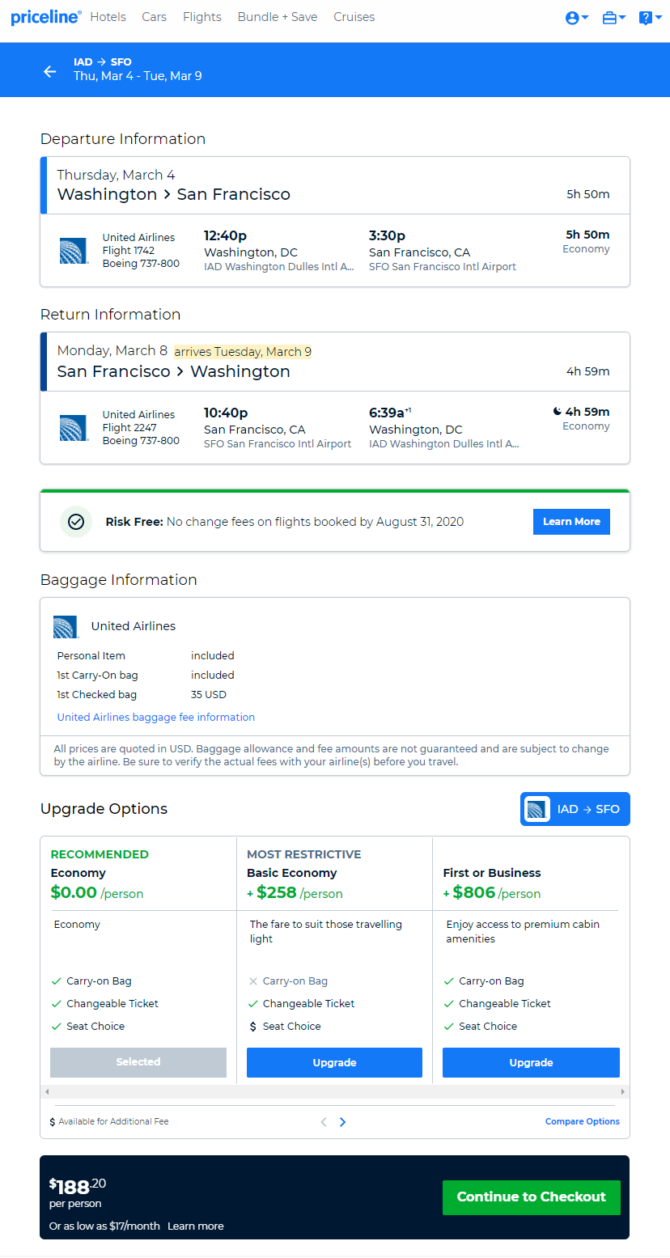Open Compare Options link
The image size is (670, 1258).
(582, 1122)
